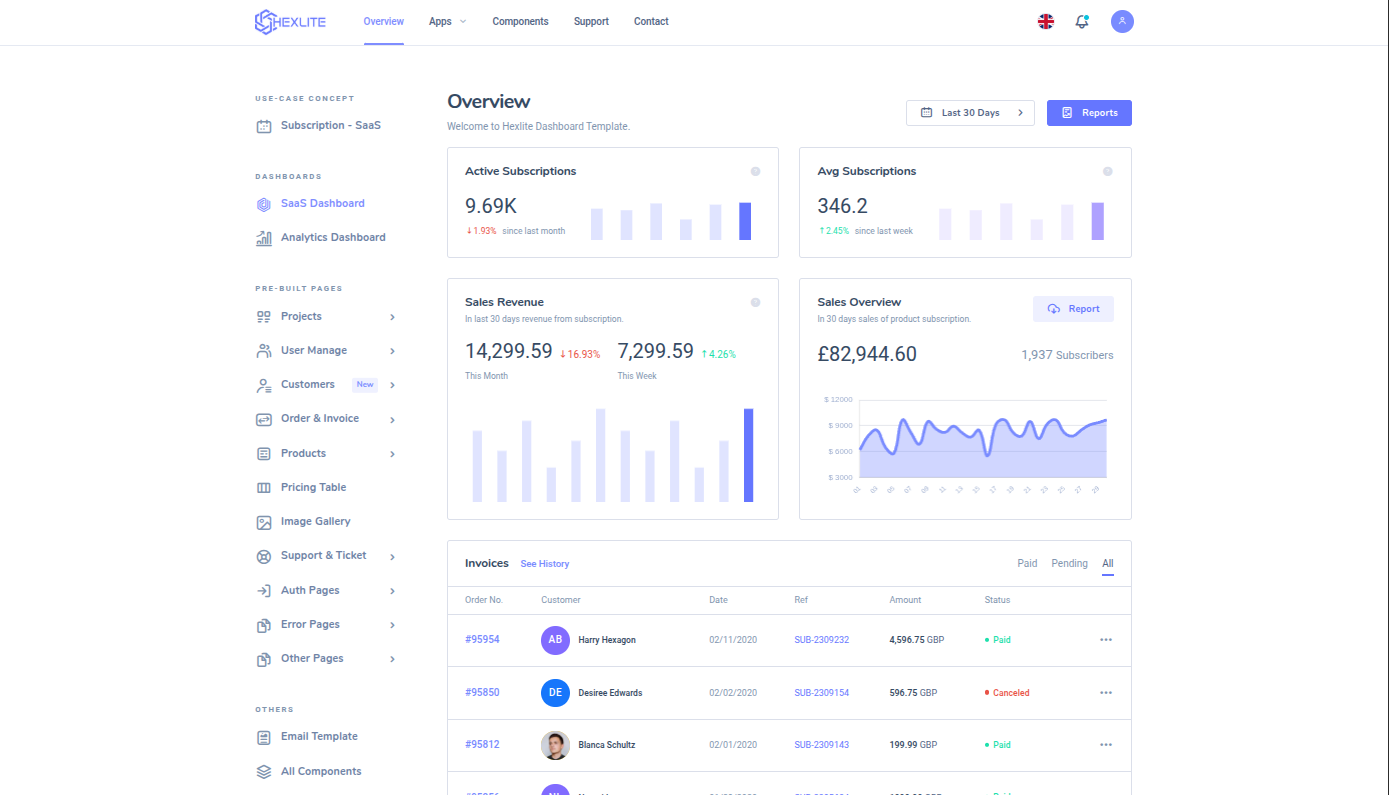Open options for Harry Hexagon invoice
1389x795 pixels.
coord(1105,640)
